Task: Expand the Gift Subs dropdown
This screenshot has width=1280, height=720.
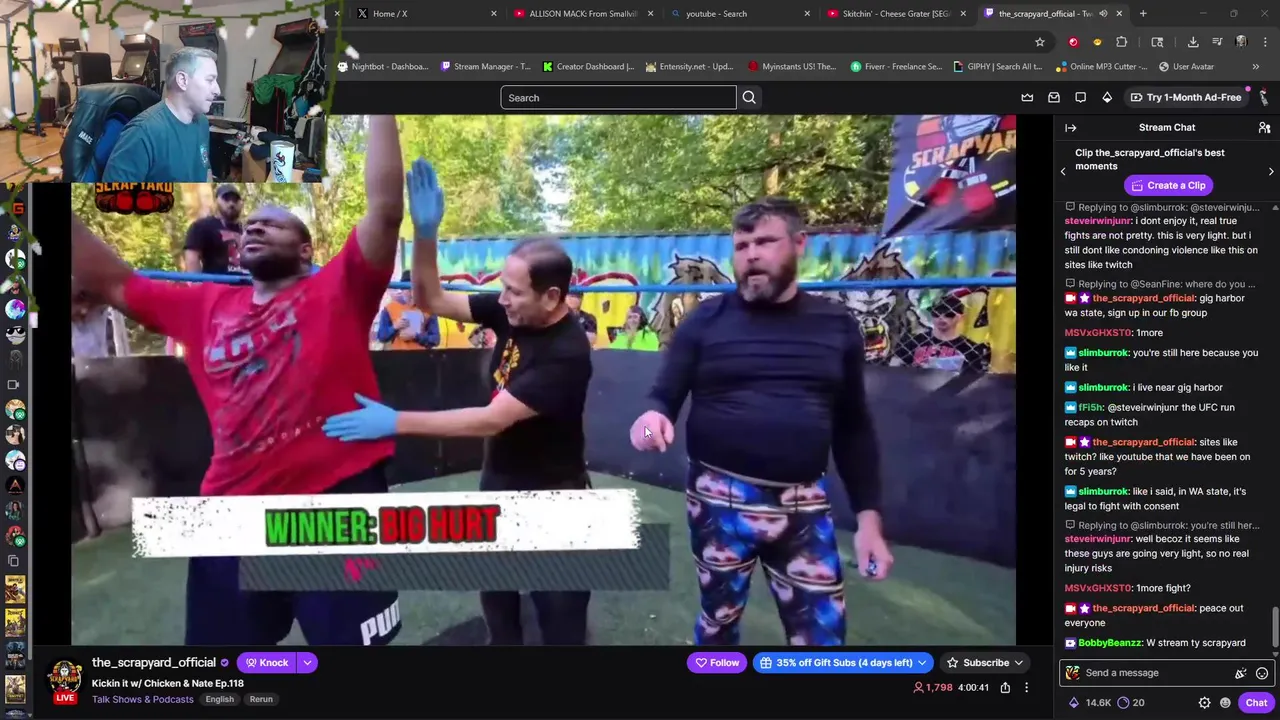Action: tap(922, 662)
